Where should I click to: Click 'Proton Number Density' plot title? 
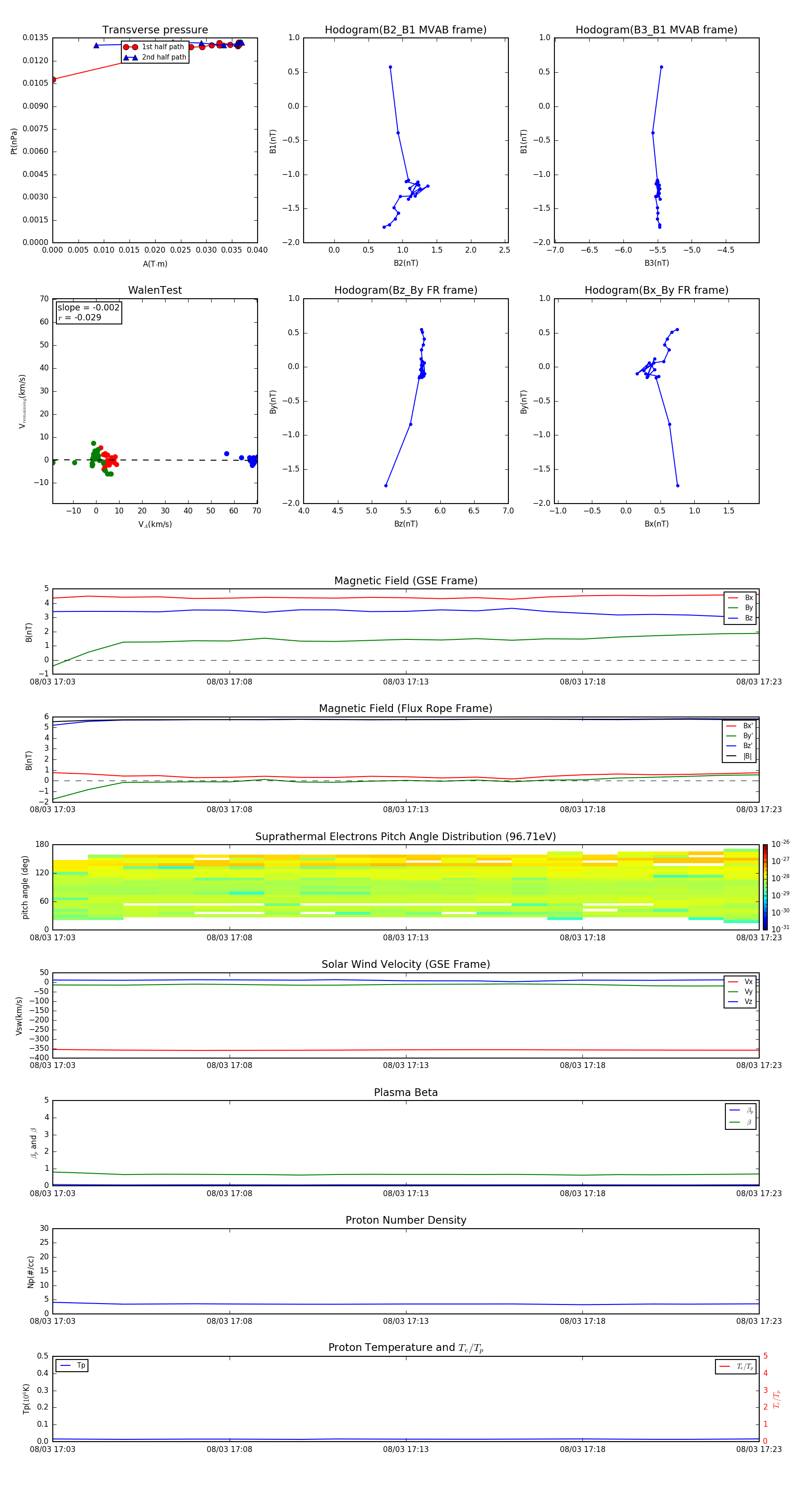(x=406, y=1220)
